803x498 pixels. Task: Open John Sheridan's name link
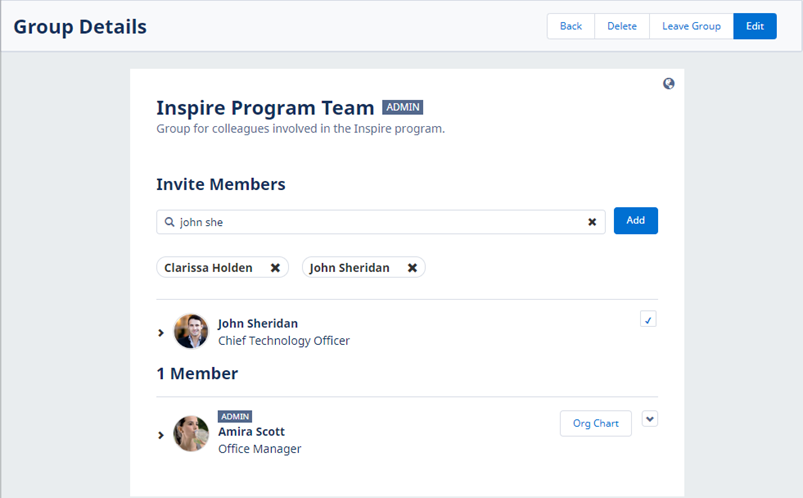click(257, 323)
